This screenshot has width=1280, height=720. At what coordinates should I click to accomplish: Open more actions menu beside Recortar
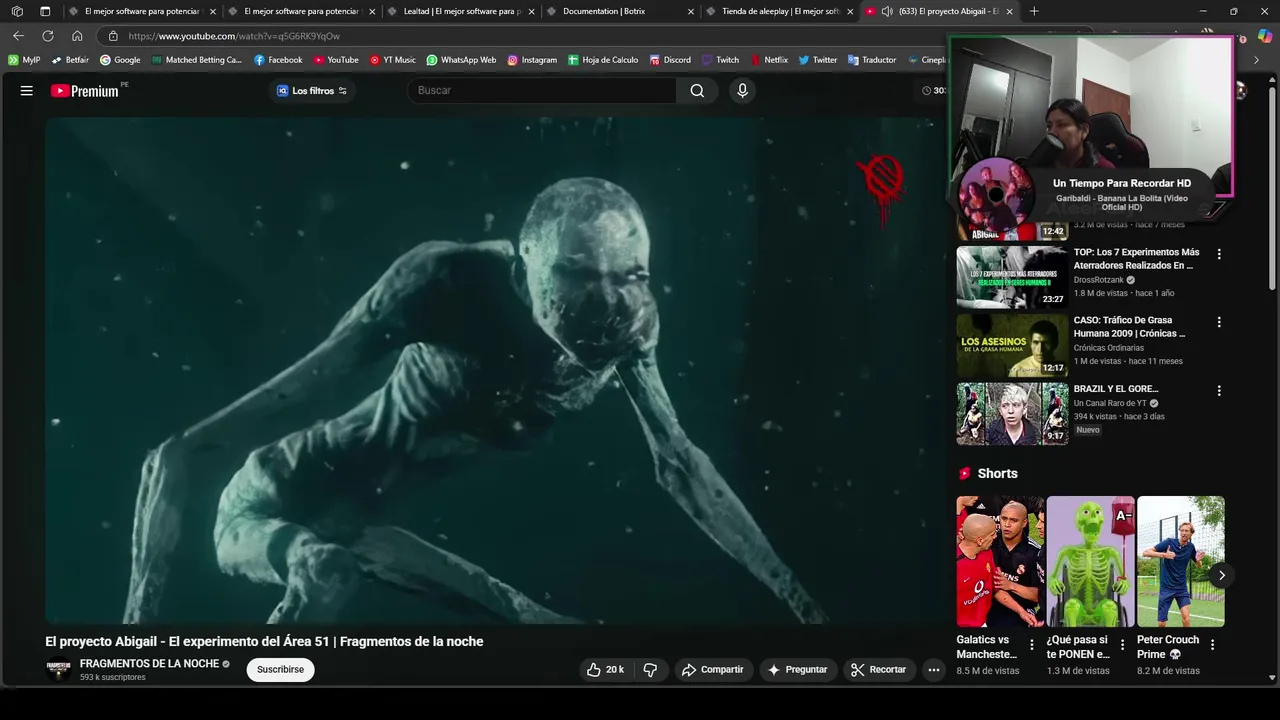tap(934, 670)
